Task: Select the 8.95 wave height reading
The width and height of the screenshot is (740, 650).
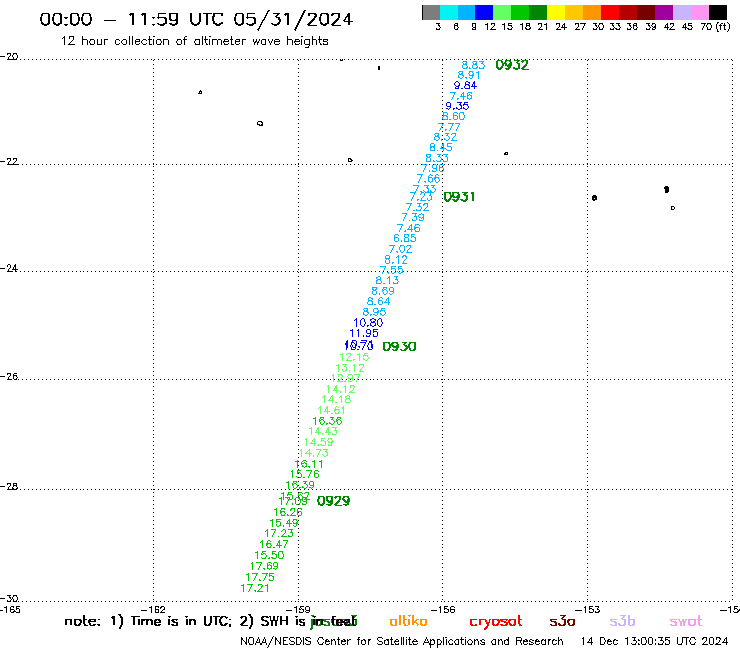Action: [374, 312]
